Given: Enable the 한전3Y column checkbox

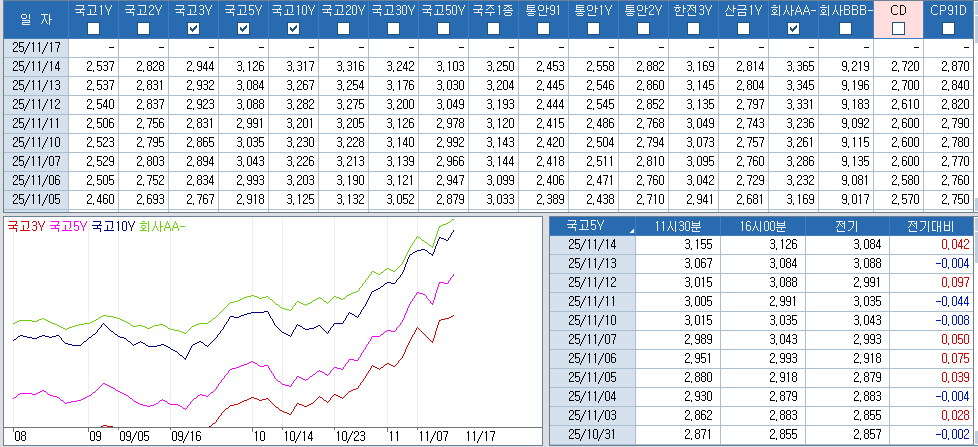Looking at the screenshot, I should 693,29.
